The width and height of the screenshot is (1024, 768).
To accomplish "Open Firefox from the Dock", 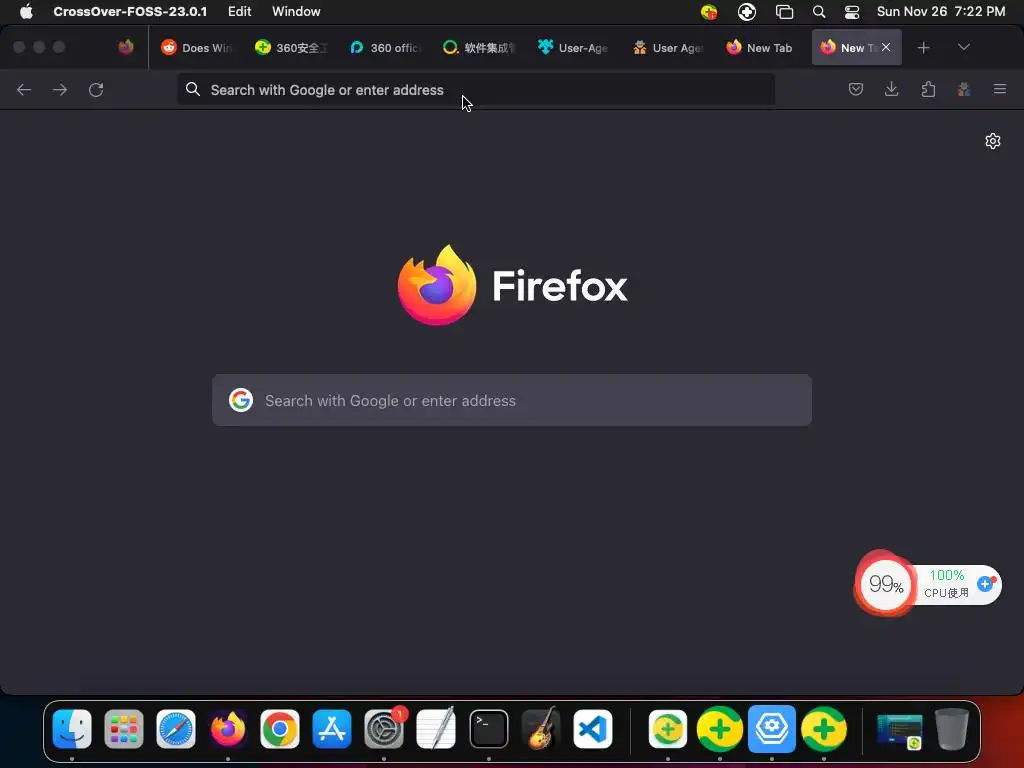I will point(228,728).
